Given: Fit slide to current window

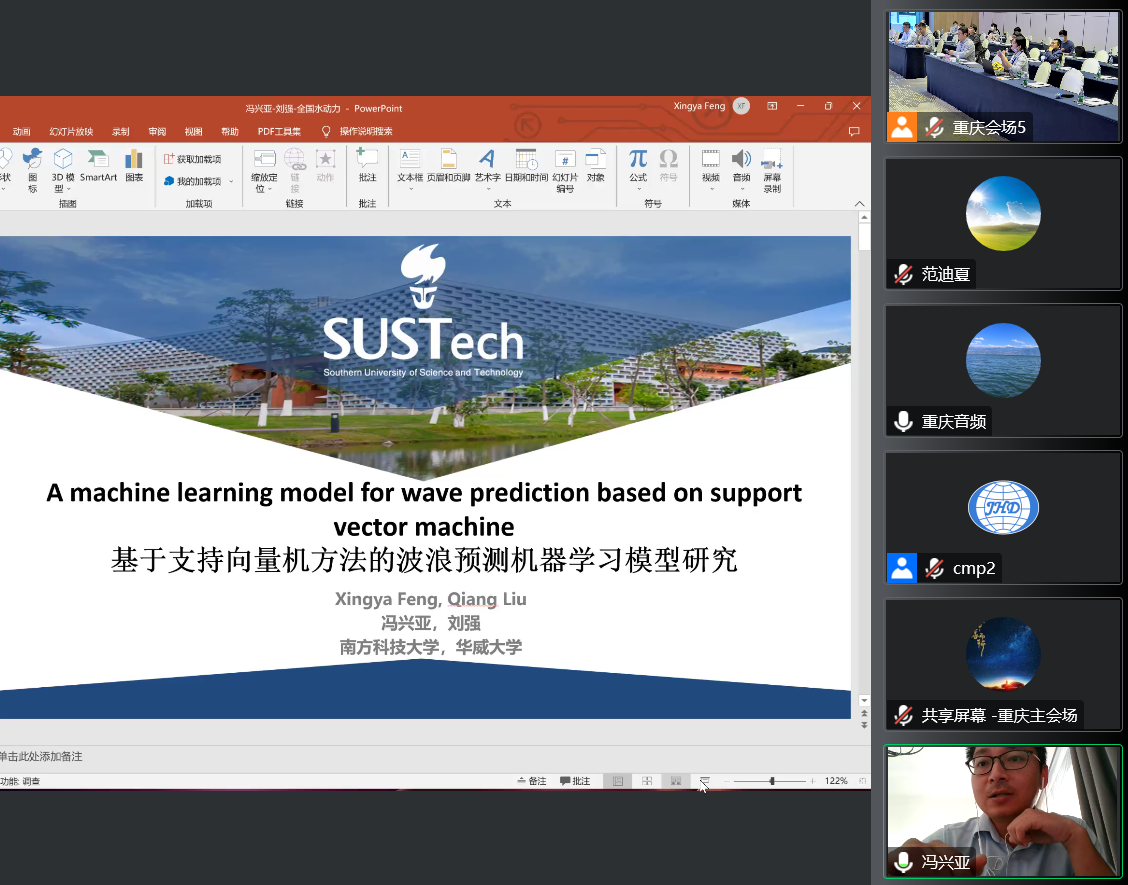Looking at the screenshot, I should (862, 781).
